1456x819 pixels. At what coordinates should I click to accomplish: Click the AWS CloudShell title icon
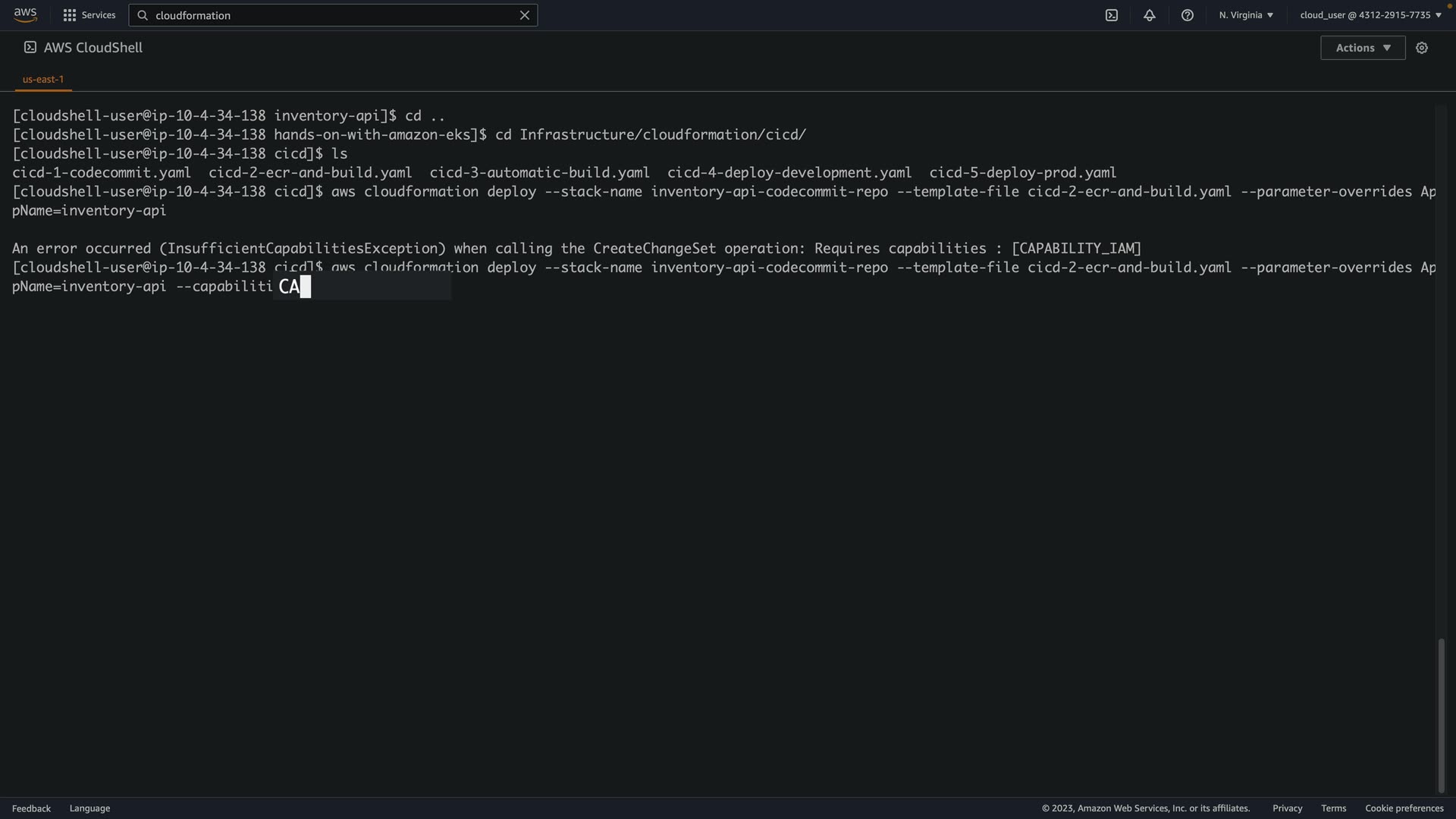coord(30,48)
